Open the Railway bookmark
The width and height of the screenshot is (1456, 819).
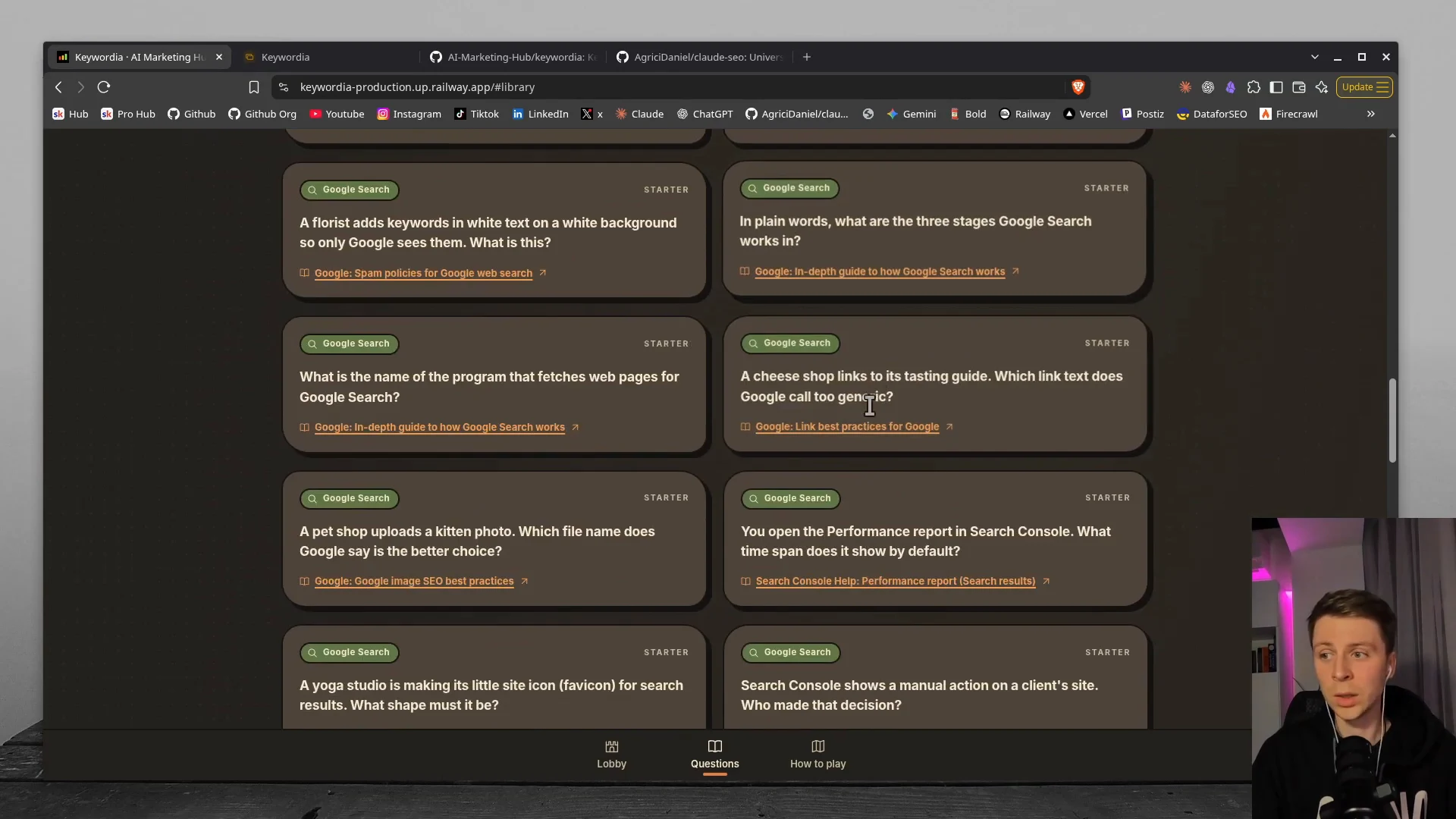coord(1025,114)
